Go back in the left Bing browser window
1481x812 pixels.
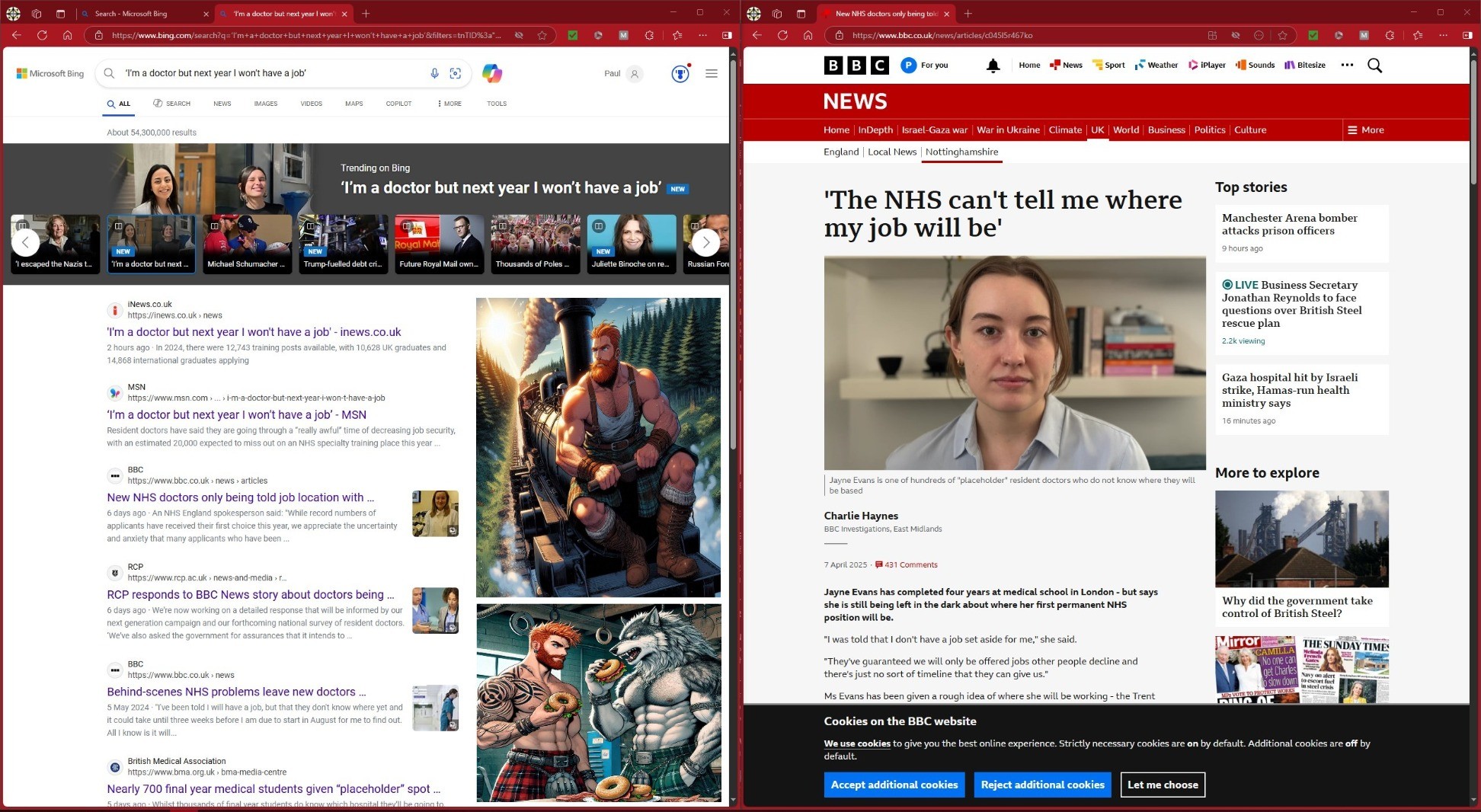click(x=17, y=35)
